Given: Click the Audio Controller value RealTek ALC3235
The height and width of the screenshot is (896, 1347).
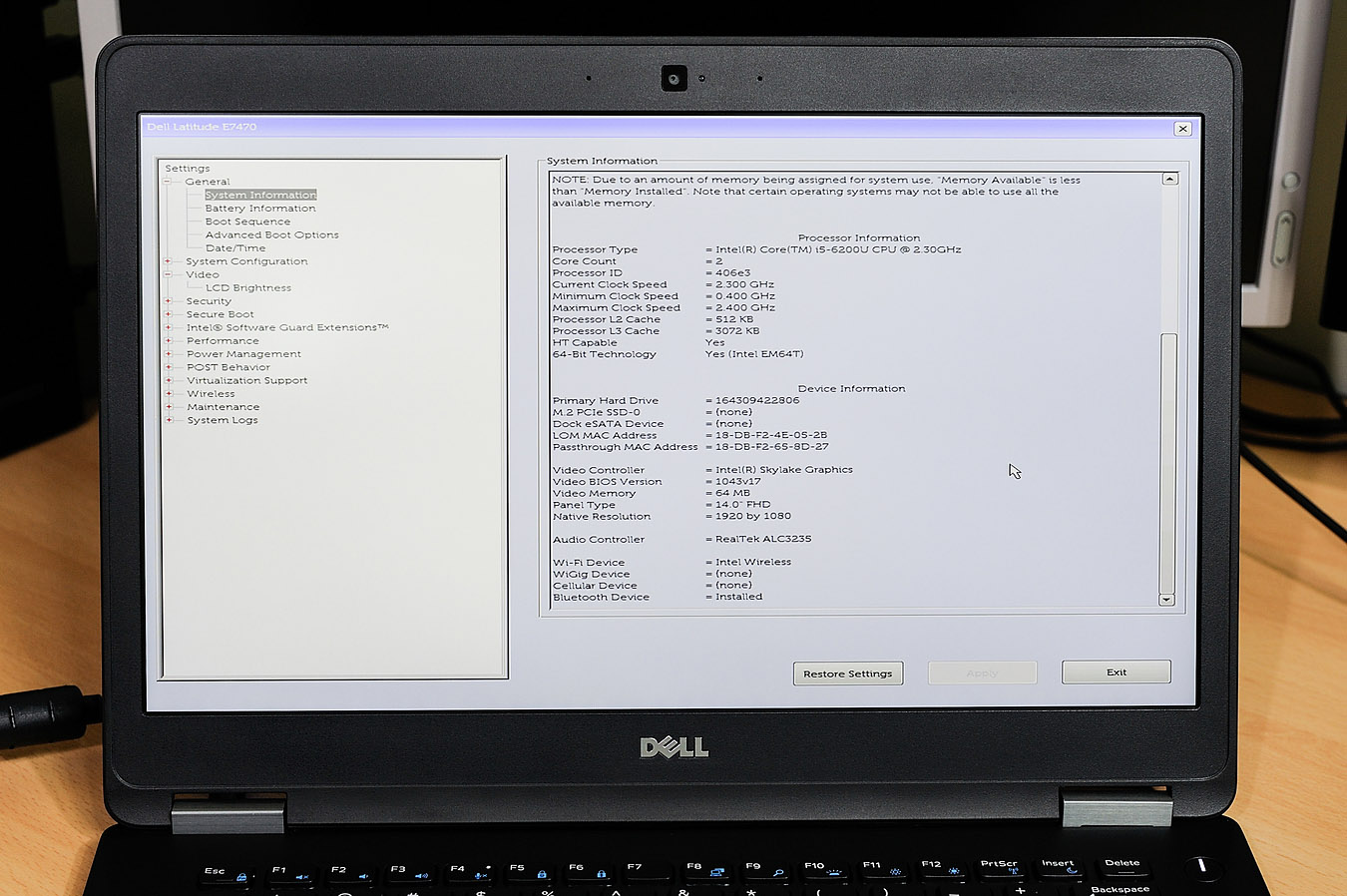Looking at the screenshot, I should 763,539.
